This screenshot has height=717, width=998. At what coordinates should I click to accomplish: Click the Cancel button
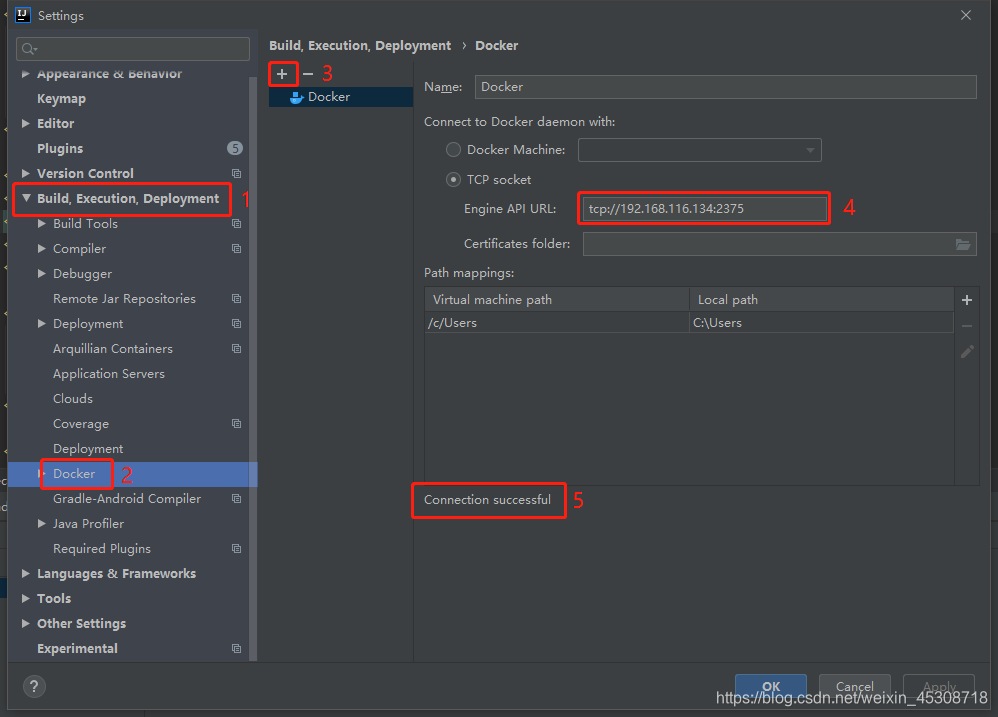coord(855,686)
